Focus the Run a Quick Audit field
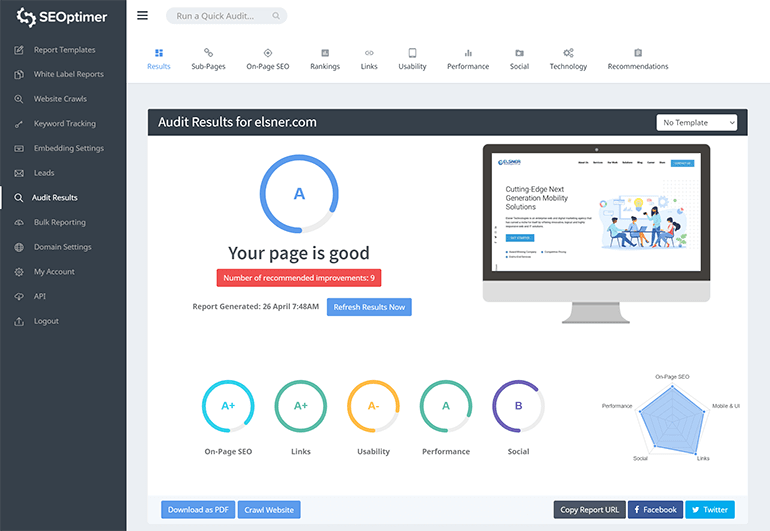Image resolution: width=770 pixels, height=531 pixels. point(226,16)
